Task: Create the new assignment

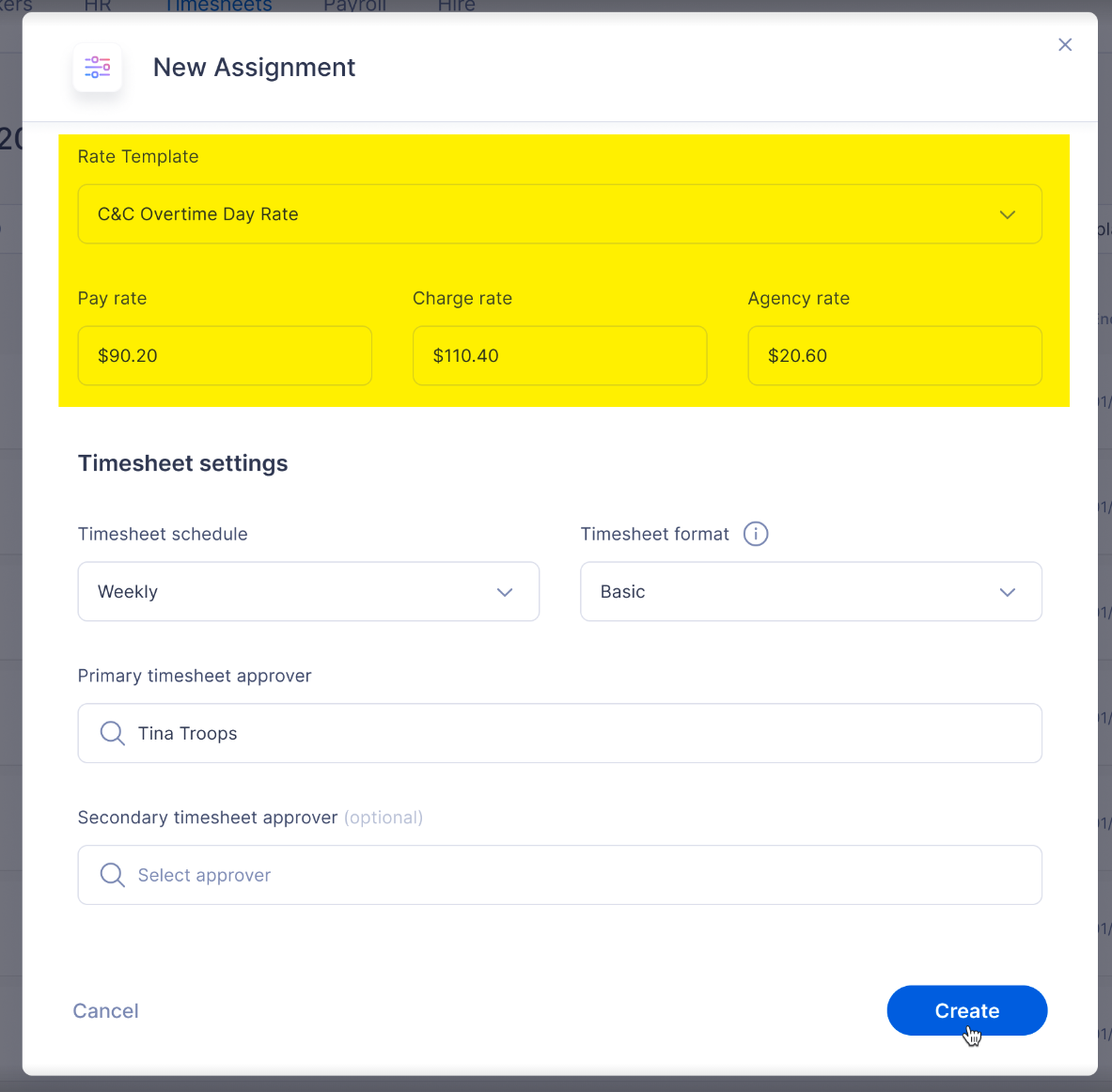Action: click(x=966, y=1010)
